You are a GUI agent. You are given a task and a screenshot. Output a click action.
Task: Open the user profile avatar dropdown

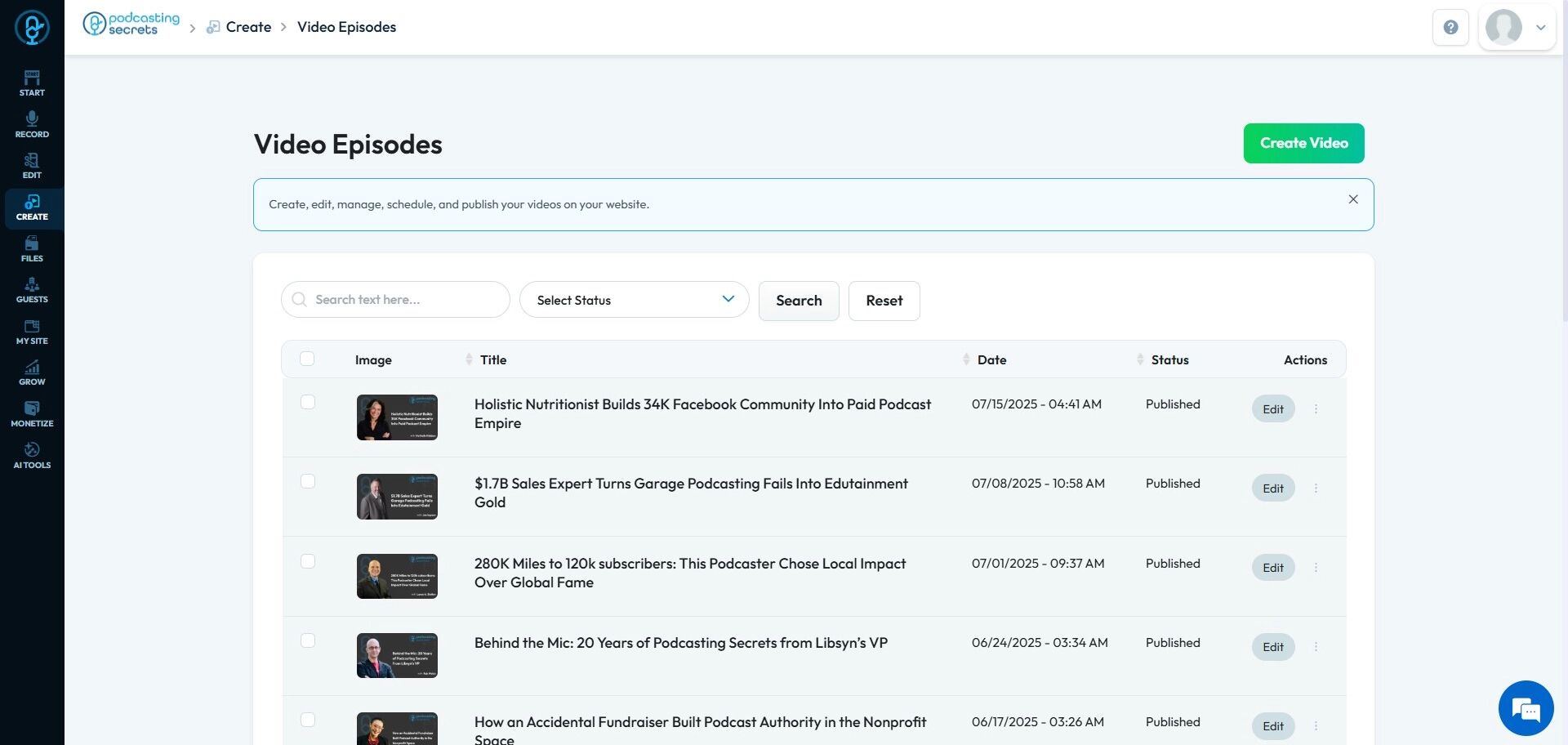coord(1517,28)
